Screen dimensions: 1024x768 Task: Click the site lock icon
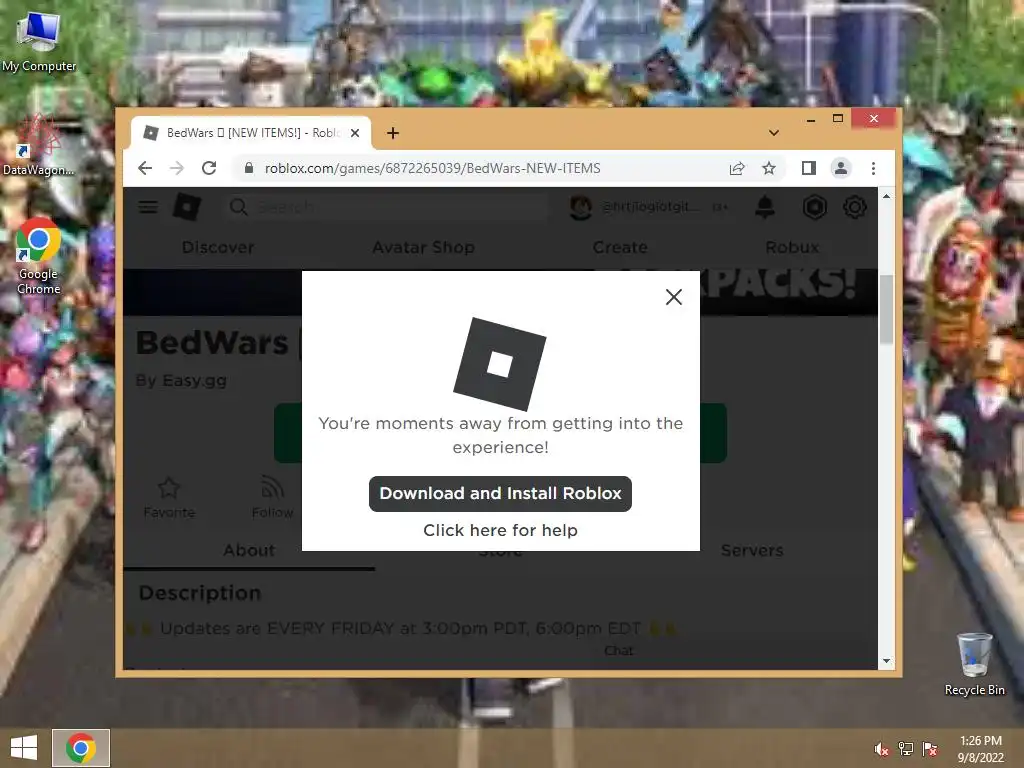[x=248, y=168]
